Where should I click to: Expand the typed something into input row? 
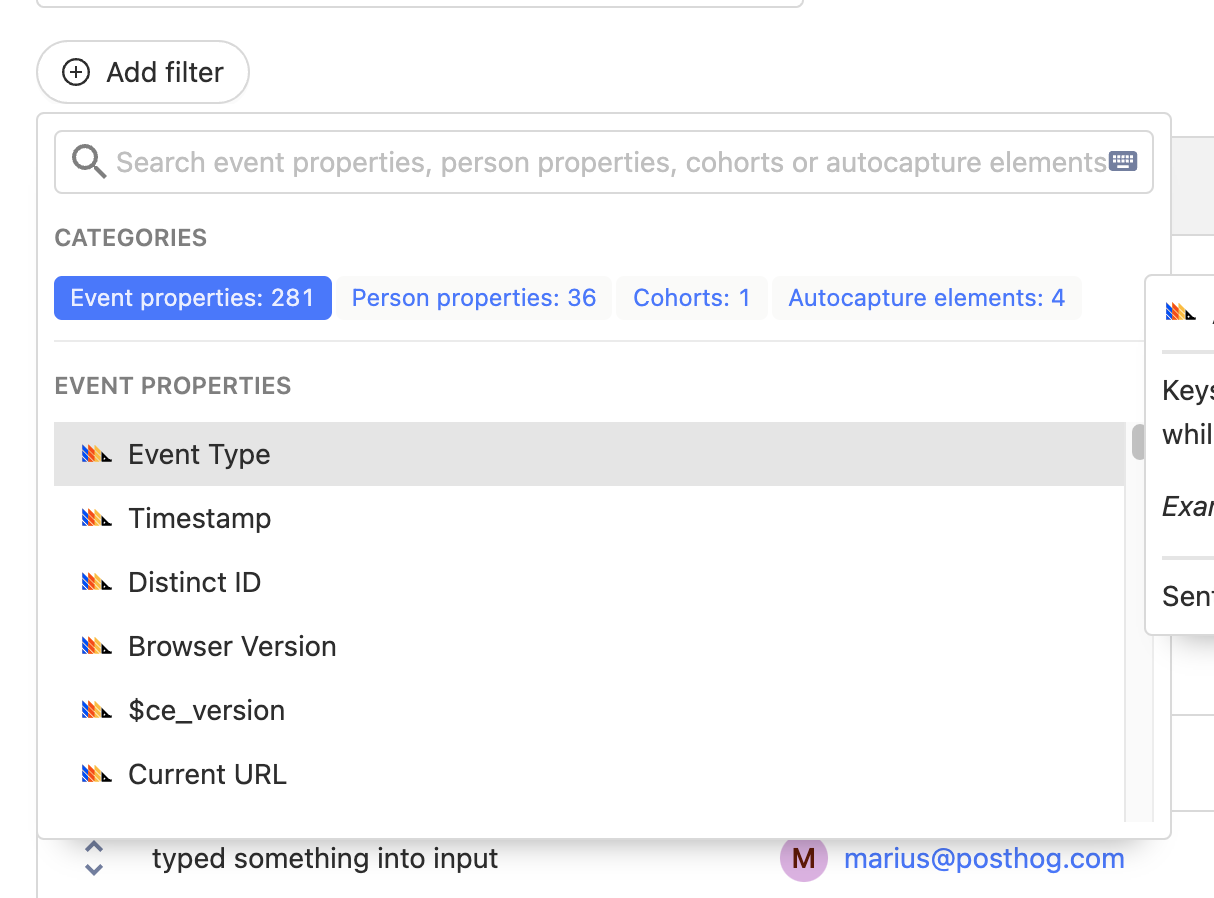[x=94, y=858]
